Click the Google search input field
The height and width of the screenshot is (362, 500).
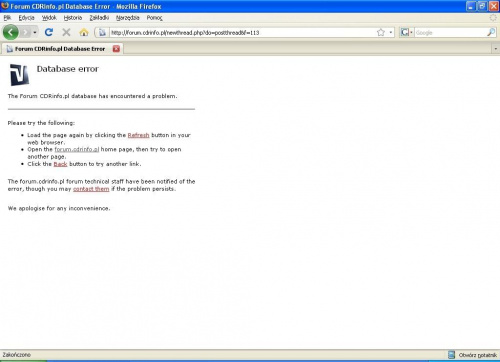click(450, 32)
